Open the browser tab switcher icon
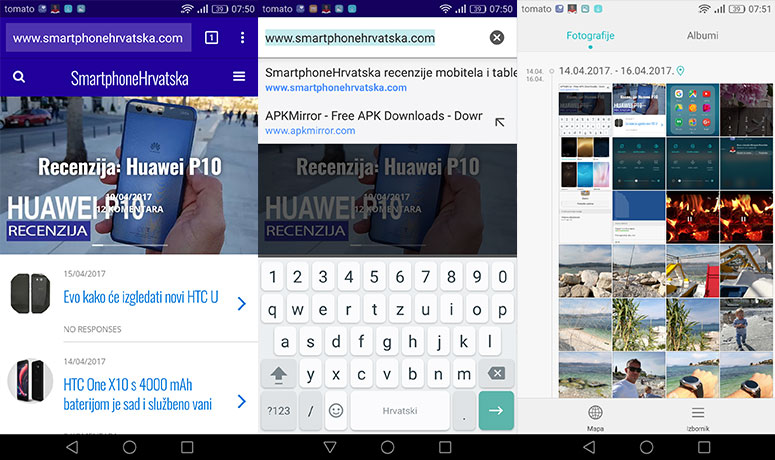The width and height of the screenshot is (775, 460). (x=212, y=38)
